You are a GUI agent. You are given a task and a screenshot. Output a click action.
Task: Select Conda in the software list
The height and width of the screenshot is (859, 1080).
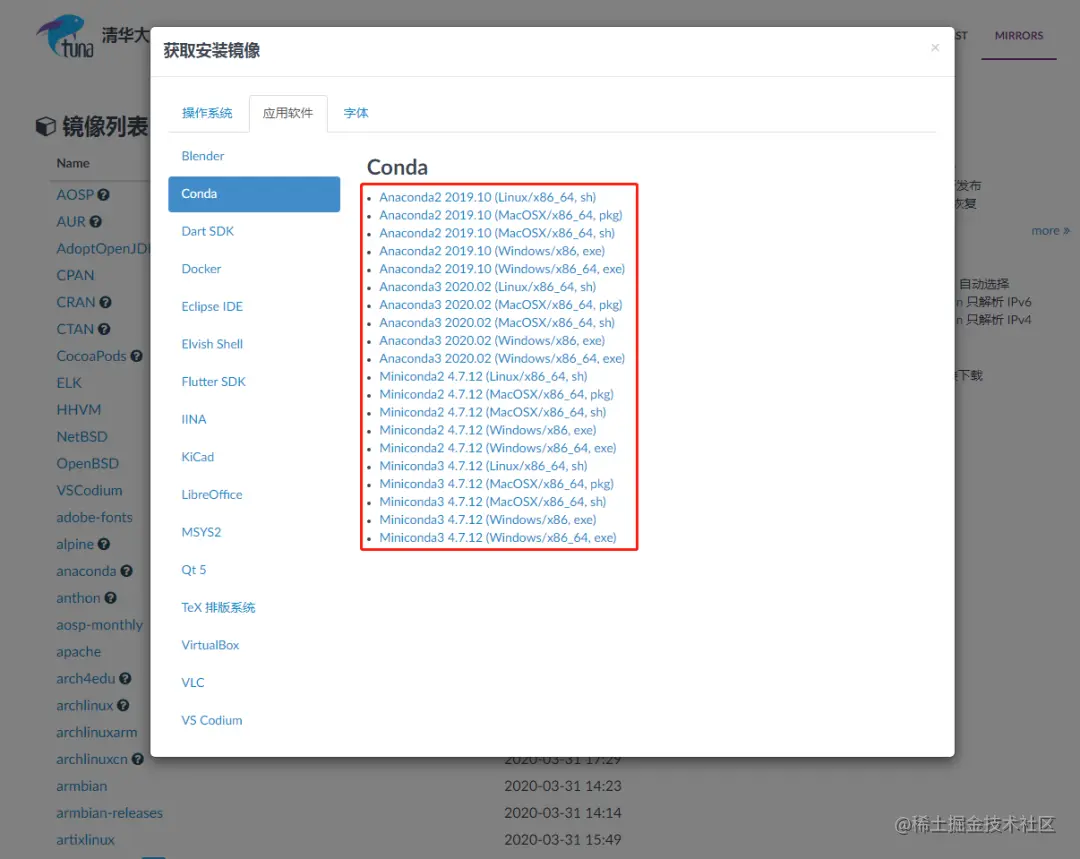254,194
